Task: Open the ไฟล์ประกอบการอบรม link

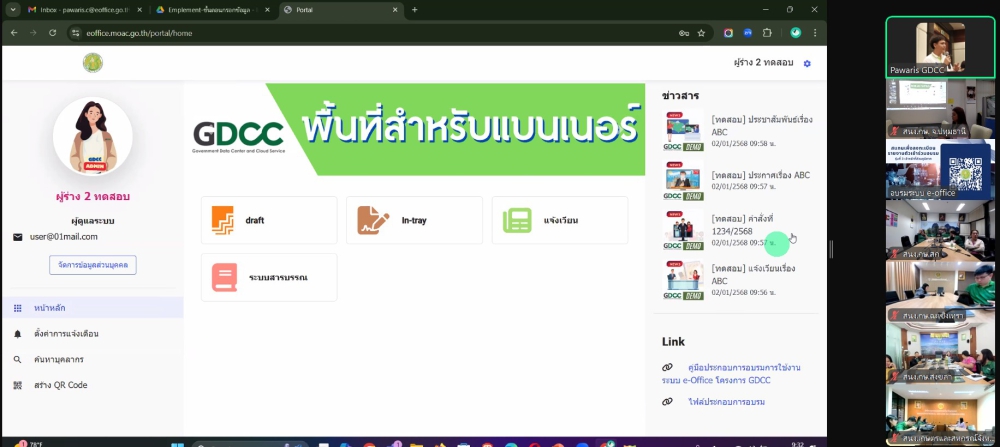Action: [x=711, y=402]
